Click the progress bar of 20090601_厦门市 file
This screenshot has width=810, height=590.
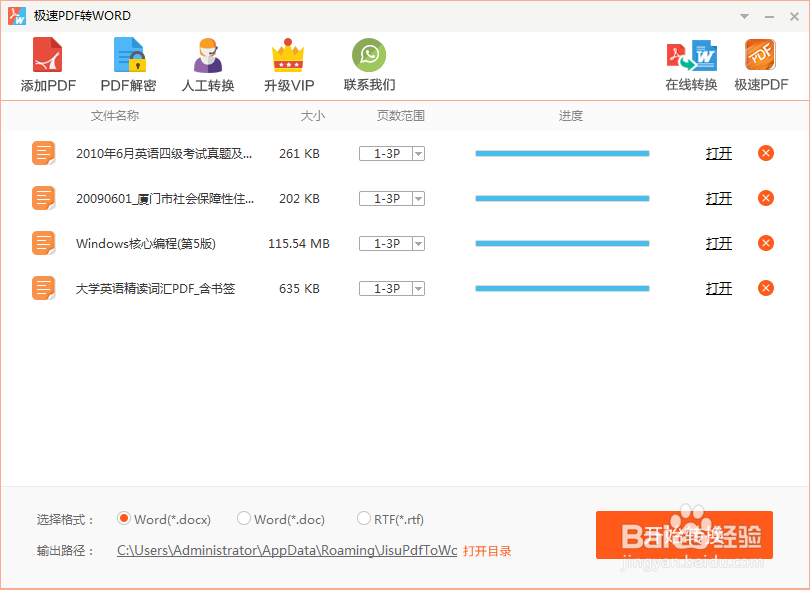click(561, 198)
